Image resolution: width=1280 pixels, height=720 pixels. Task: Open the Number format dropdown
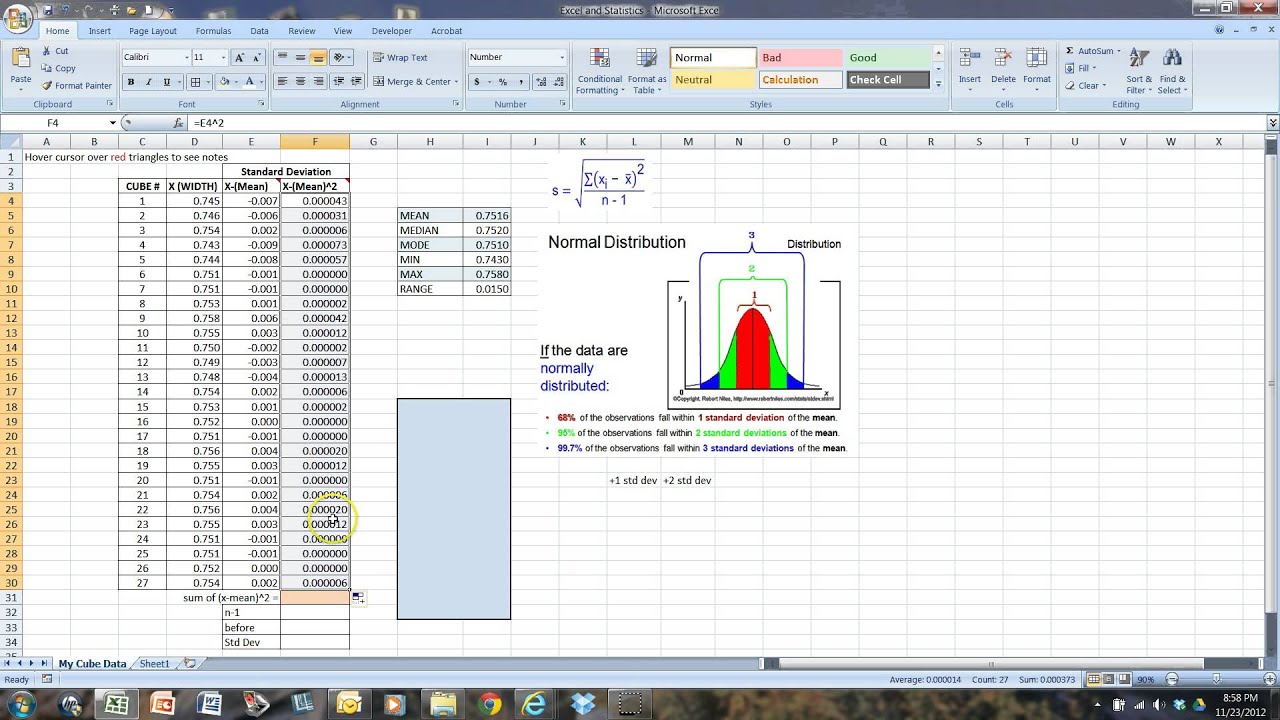[561, 58]
